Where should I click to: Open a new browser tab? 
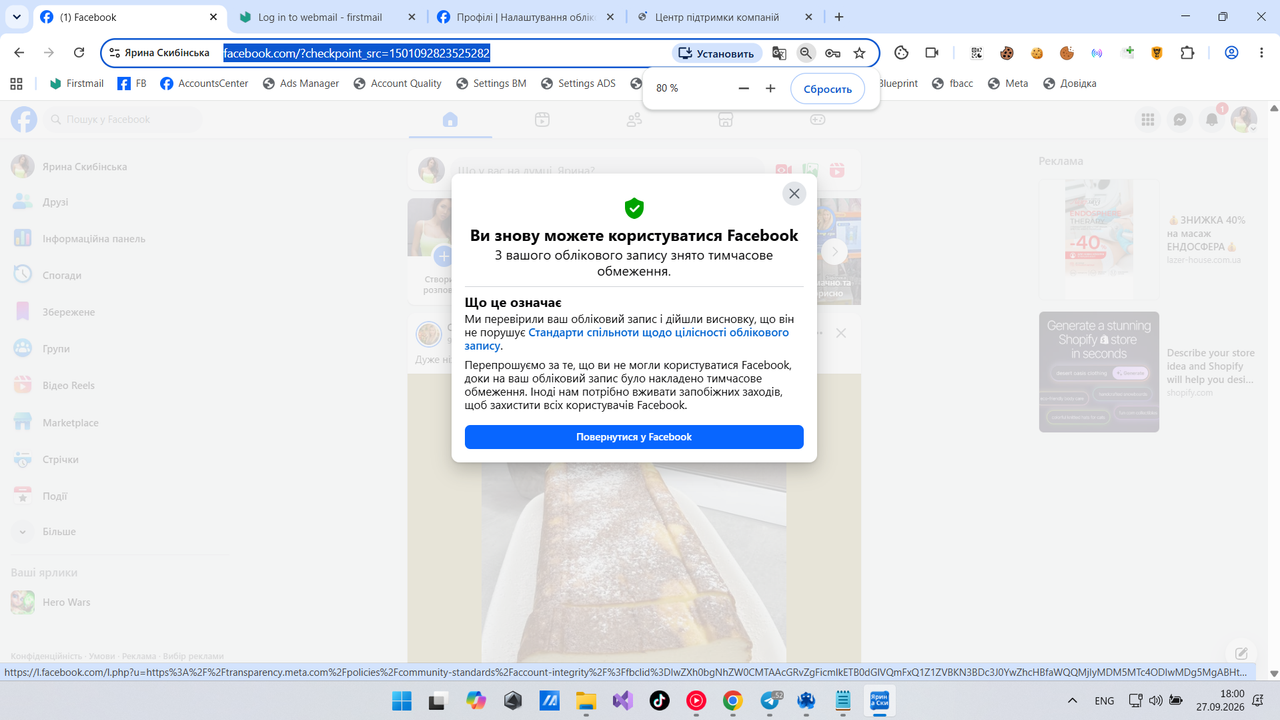point(839,17)
